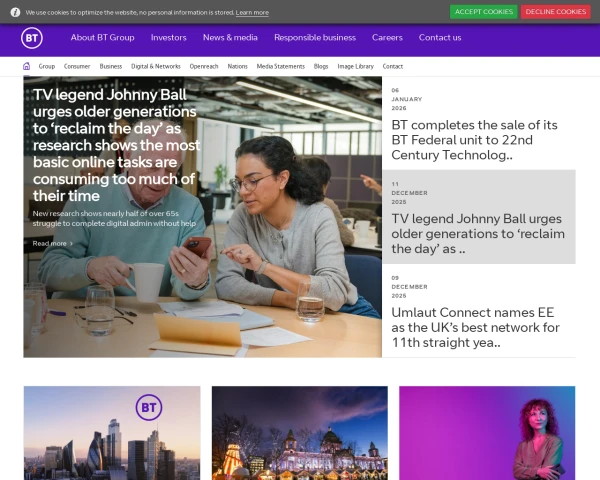
Task: Open night-time city hall card
Action: tap(300, 433)
